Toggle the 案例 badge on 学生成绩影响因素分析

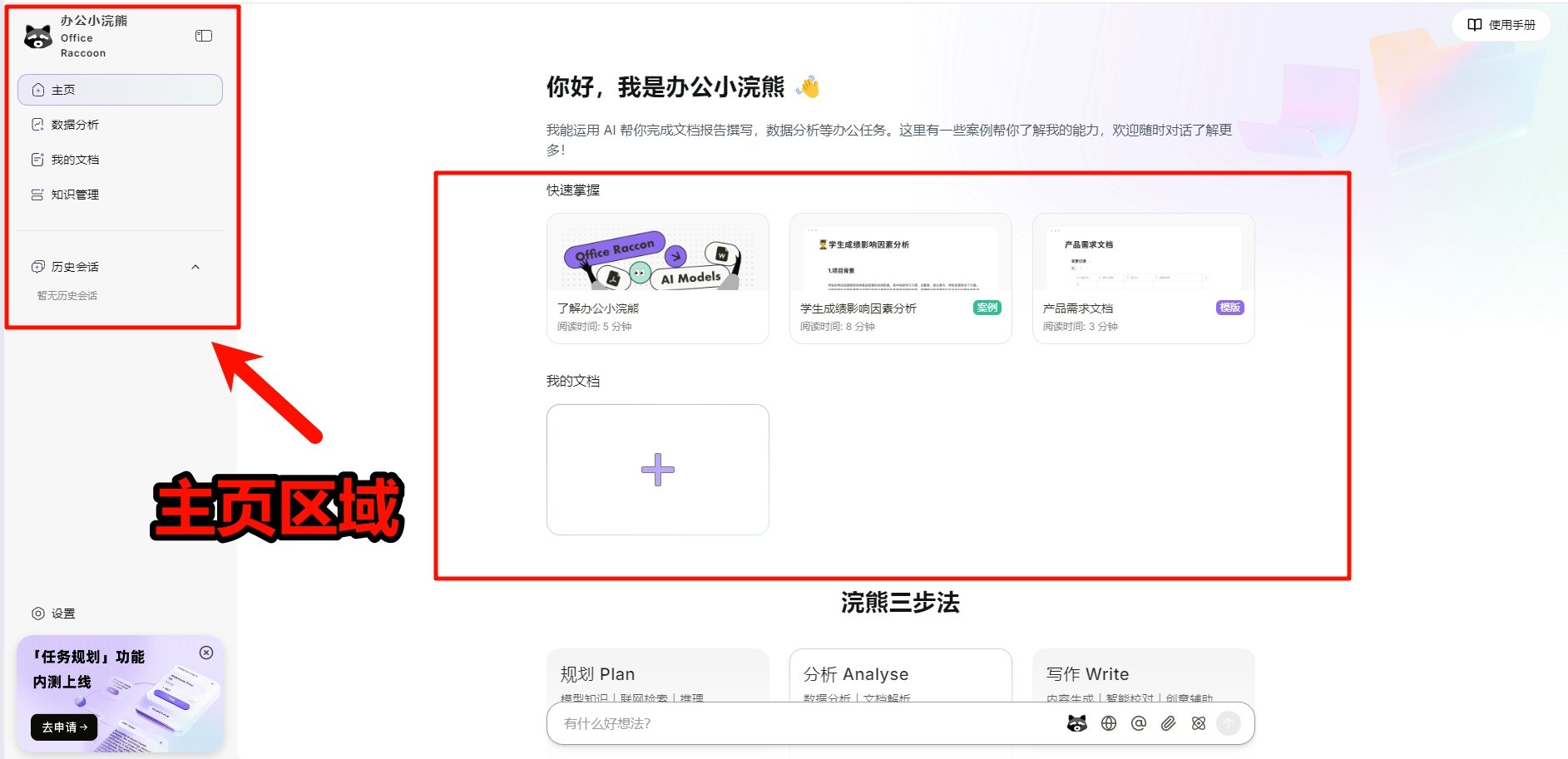point(987,308)
